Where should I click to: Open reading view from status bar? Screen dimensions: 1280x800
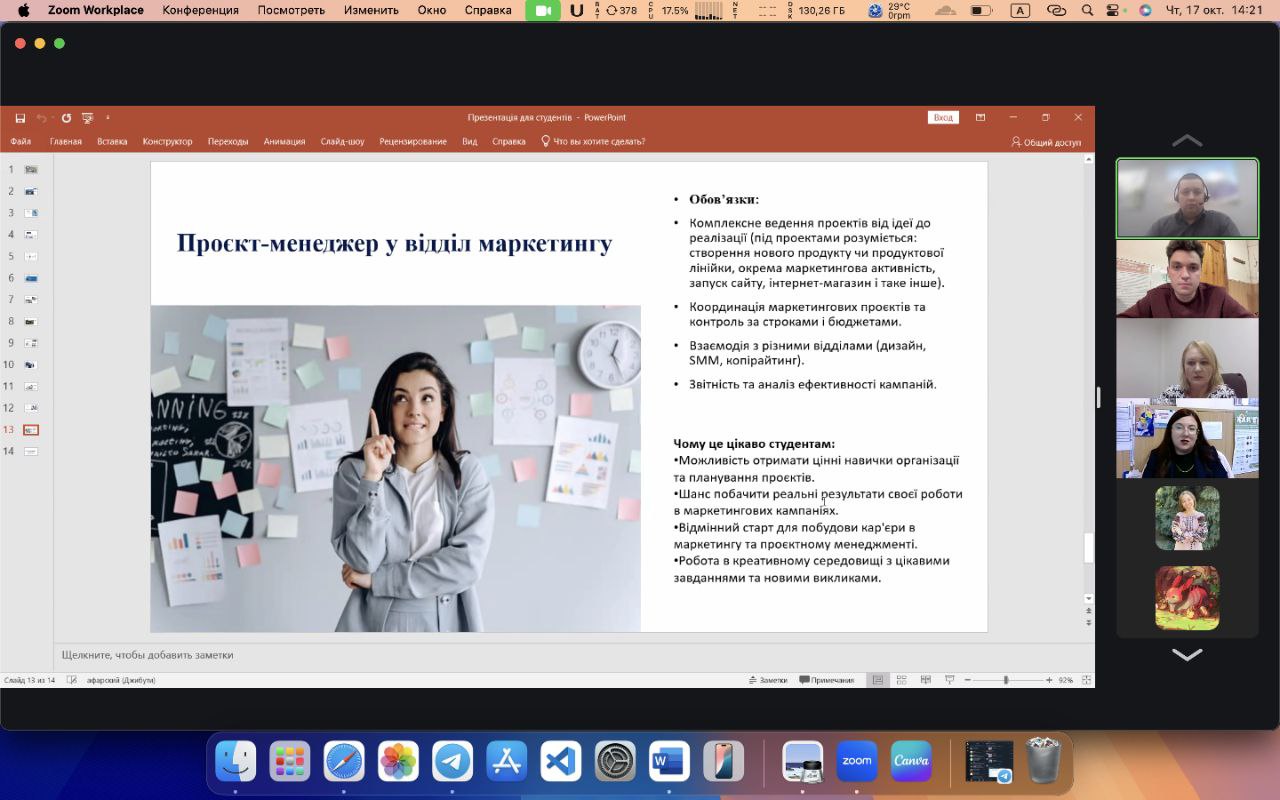coord(925,680)
